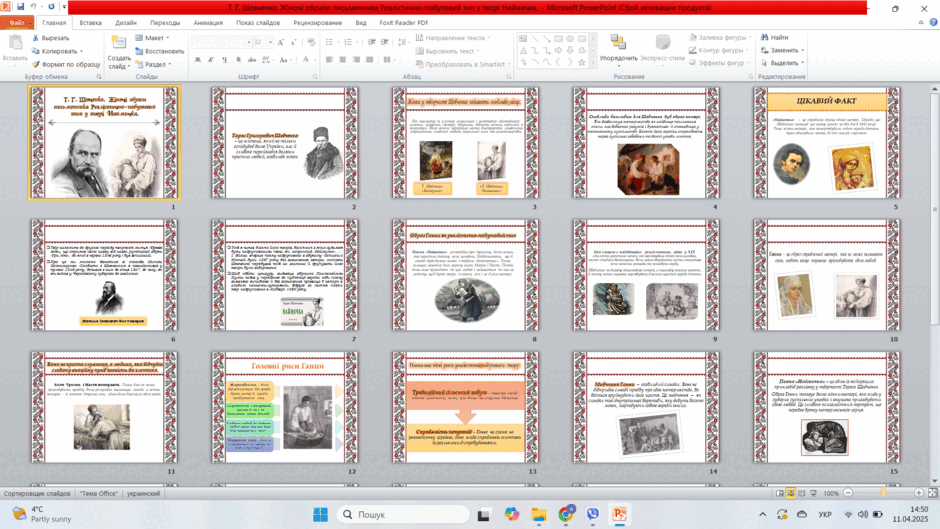The height and width of the screenshot is (529, 940).
Task: Toggle Slide Sorter view button
Action: click(791, 493)
